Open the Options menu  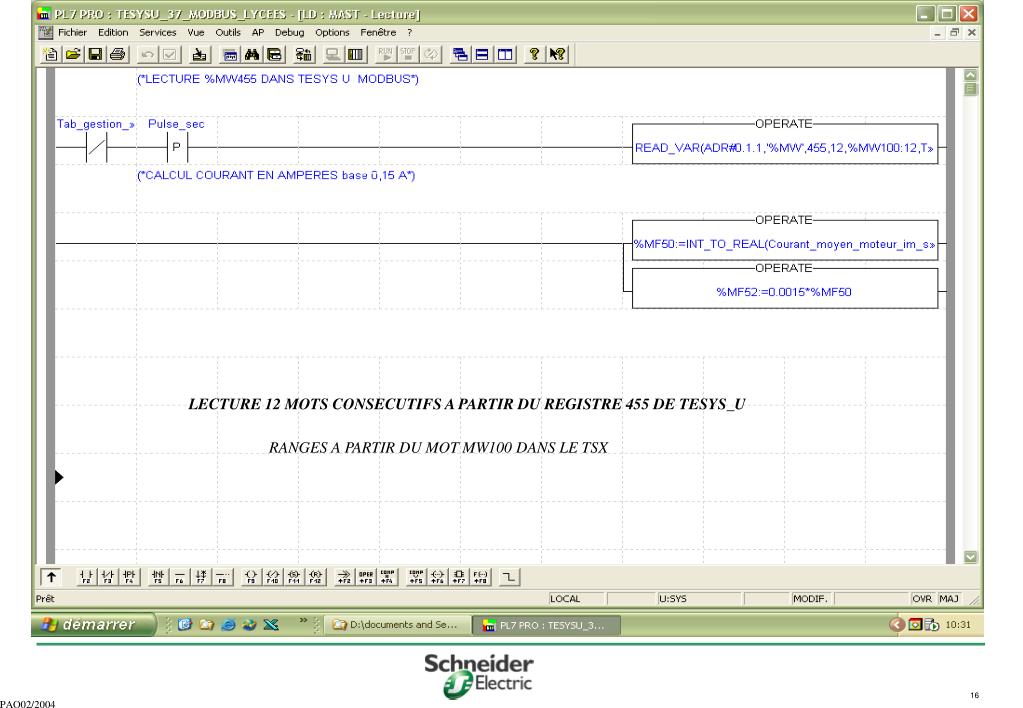(x=332, y=32)
